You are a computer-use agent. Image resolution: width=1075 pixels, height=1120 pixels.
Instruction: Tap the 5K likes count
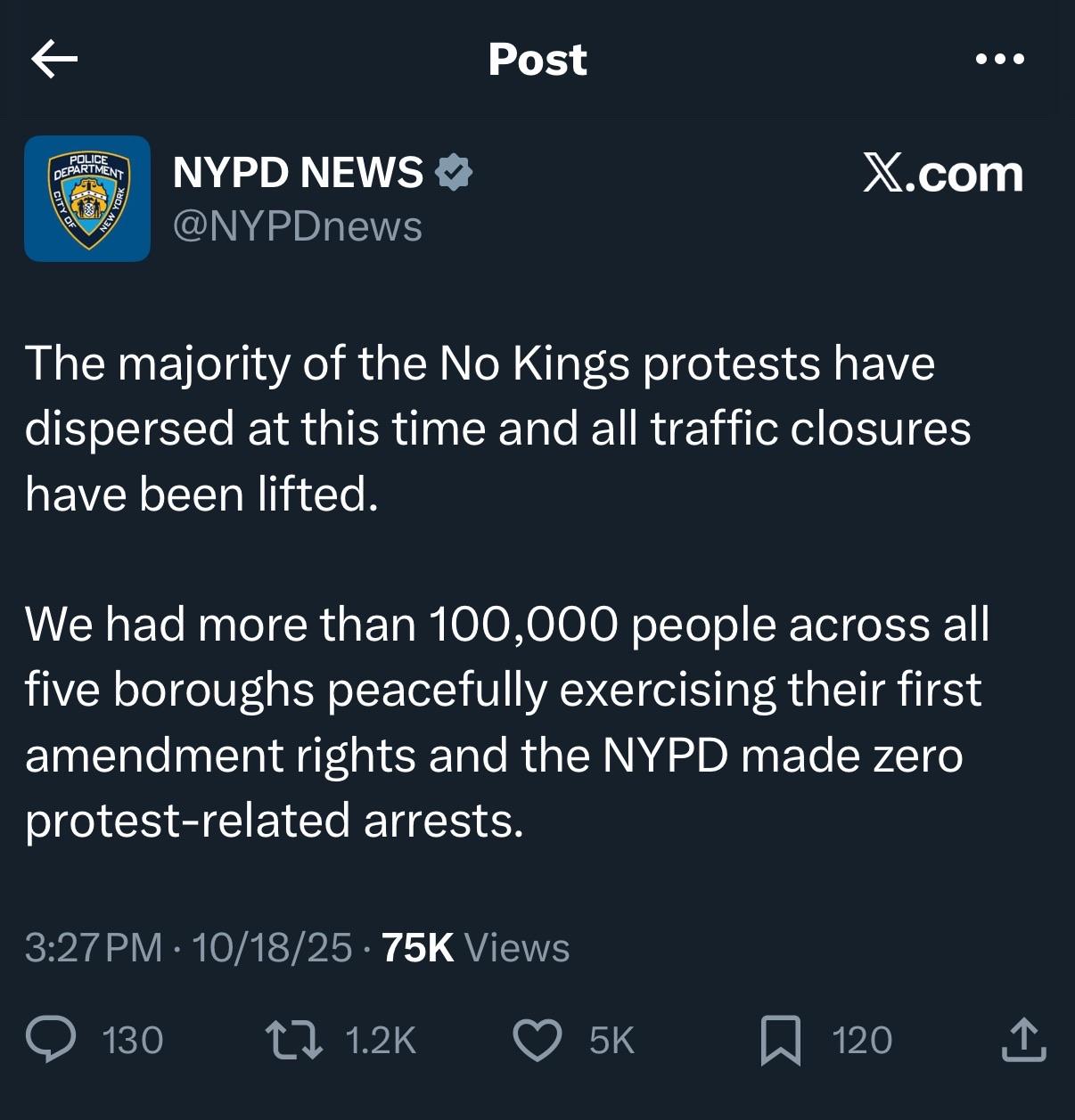pyautogui.click(x=611, y=1041)
